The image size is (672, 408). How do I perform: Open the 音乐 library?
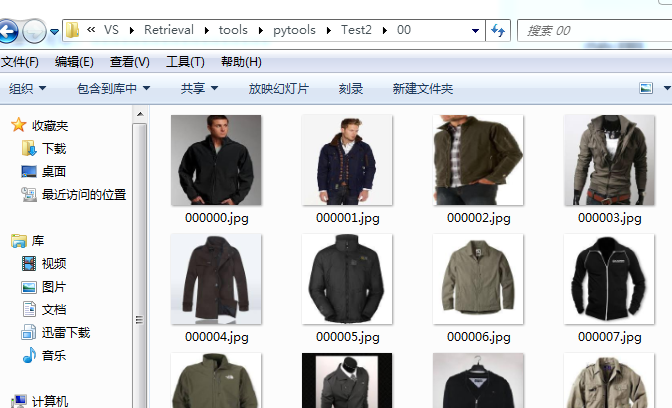click(x=54, y=355)
